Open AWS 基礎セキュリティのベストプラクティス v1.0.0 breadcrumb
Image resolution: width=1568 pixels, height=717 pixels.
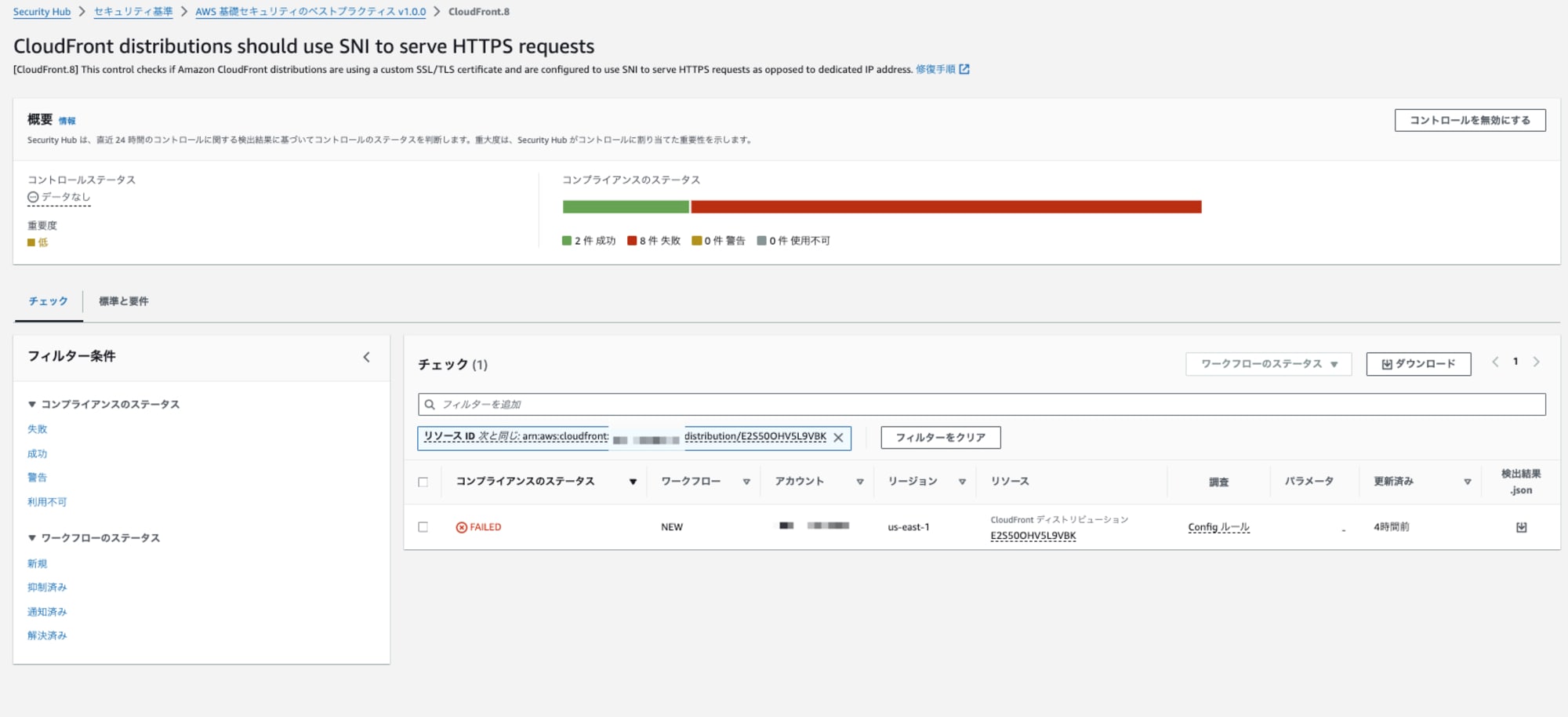point(310,12)
